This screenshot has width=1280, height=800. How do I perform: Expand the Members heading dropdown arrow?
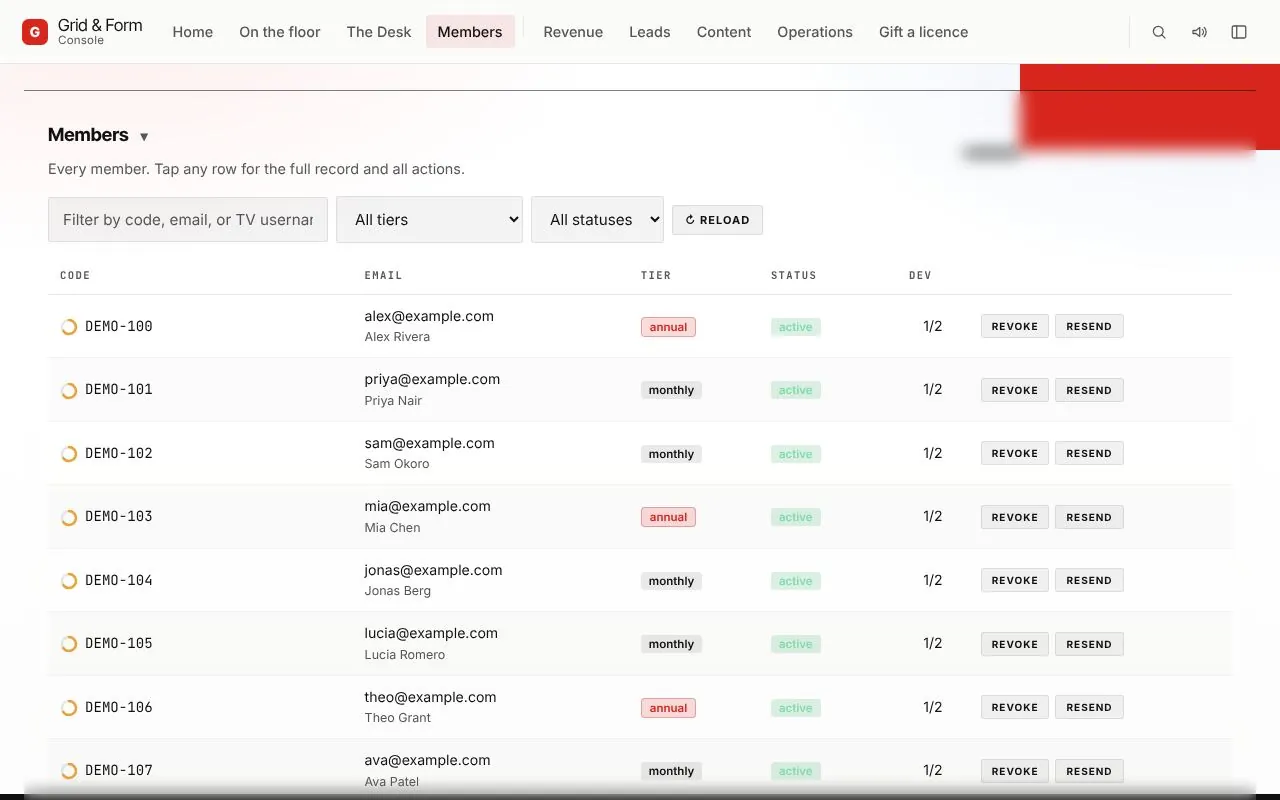tap(144, 137)
